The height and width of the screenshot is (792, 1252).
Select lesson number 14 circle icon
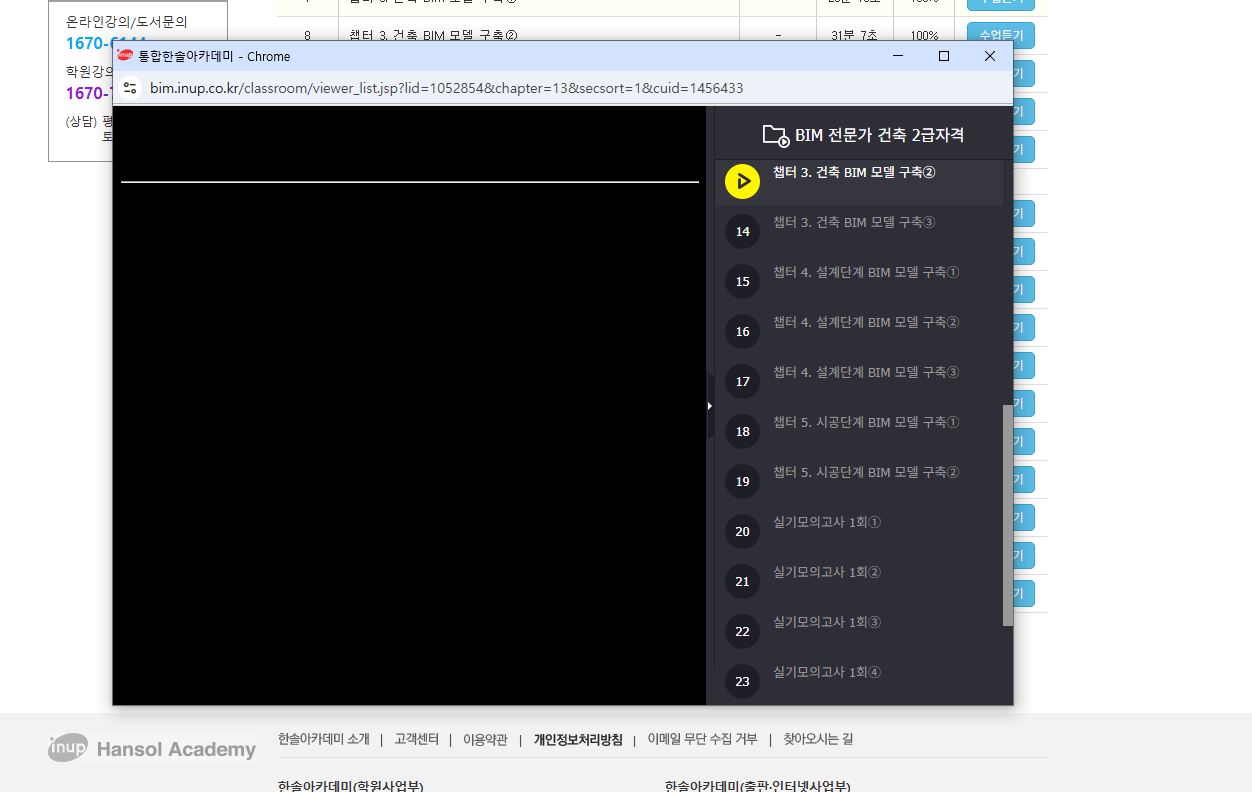click(742, 231)
